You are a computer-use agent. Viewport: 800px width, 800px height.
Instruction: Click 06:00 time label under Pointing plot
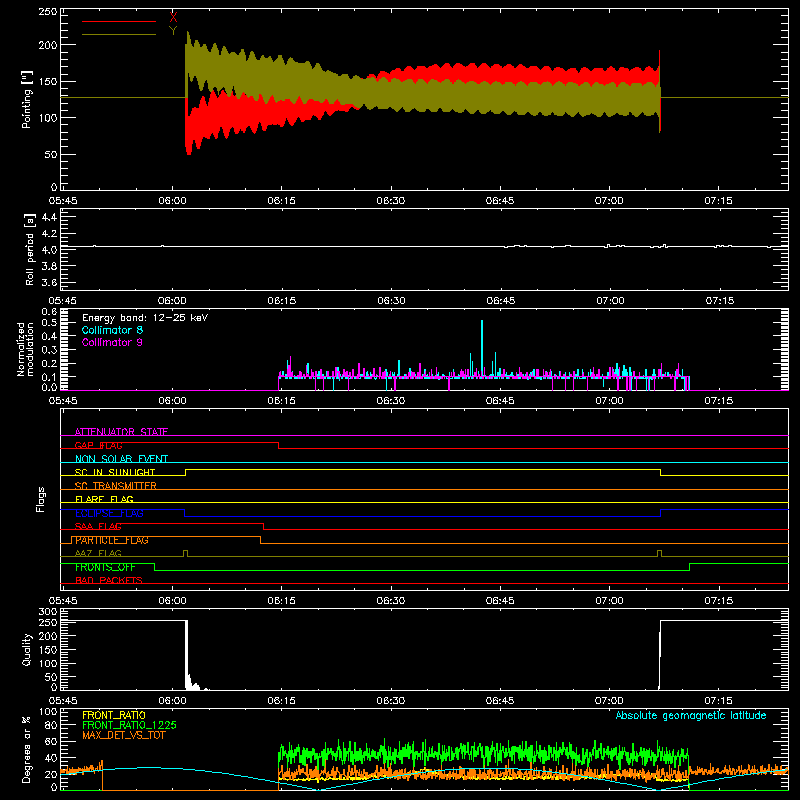(x=172, y=201)
